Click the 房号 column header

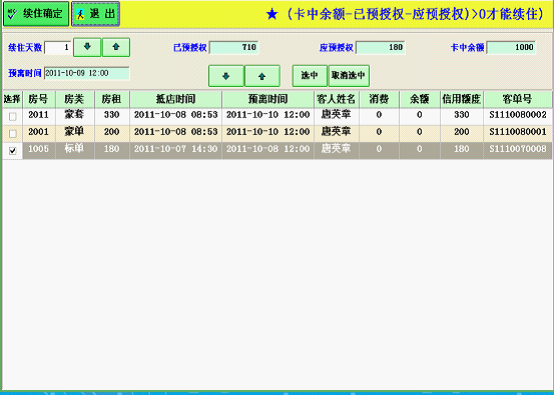point(39,99)
